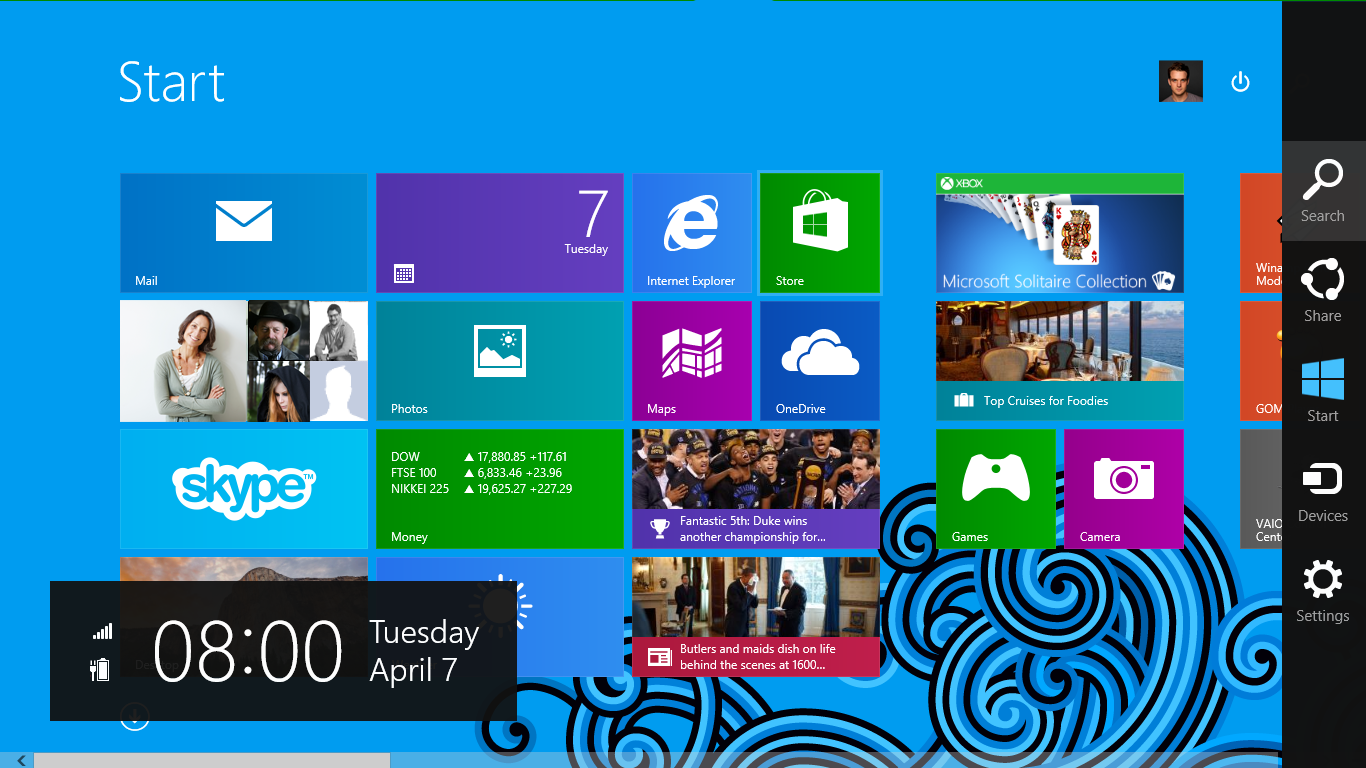Launch the Skype tile
Image resolution: width=1366 pixels, height=768 pixels.
(x=244, y=489)
